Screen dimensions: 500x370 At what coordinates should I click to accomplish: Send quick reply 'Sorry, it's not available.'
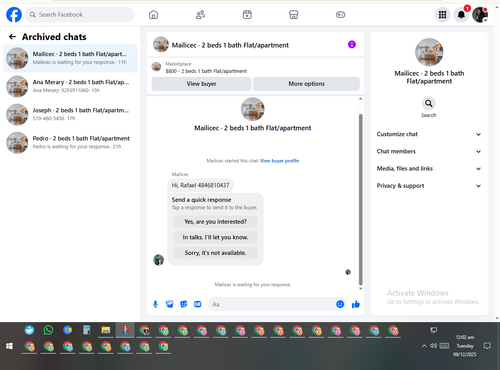click(215, 253)
